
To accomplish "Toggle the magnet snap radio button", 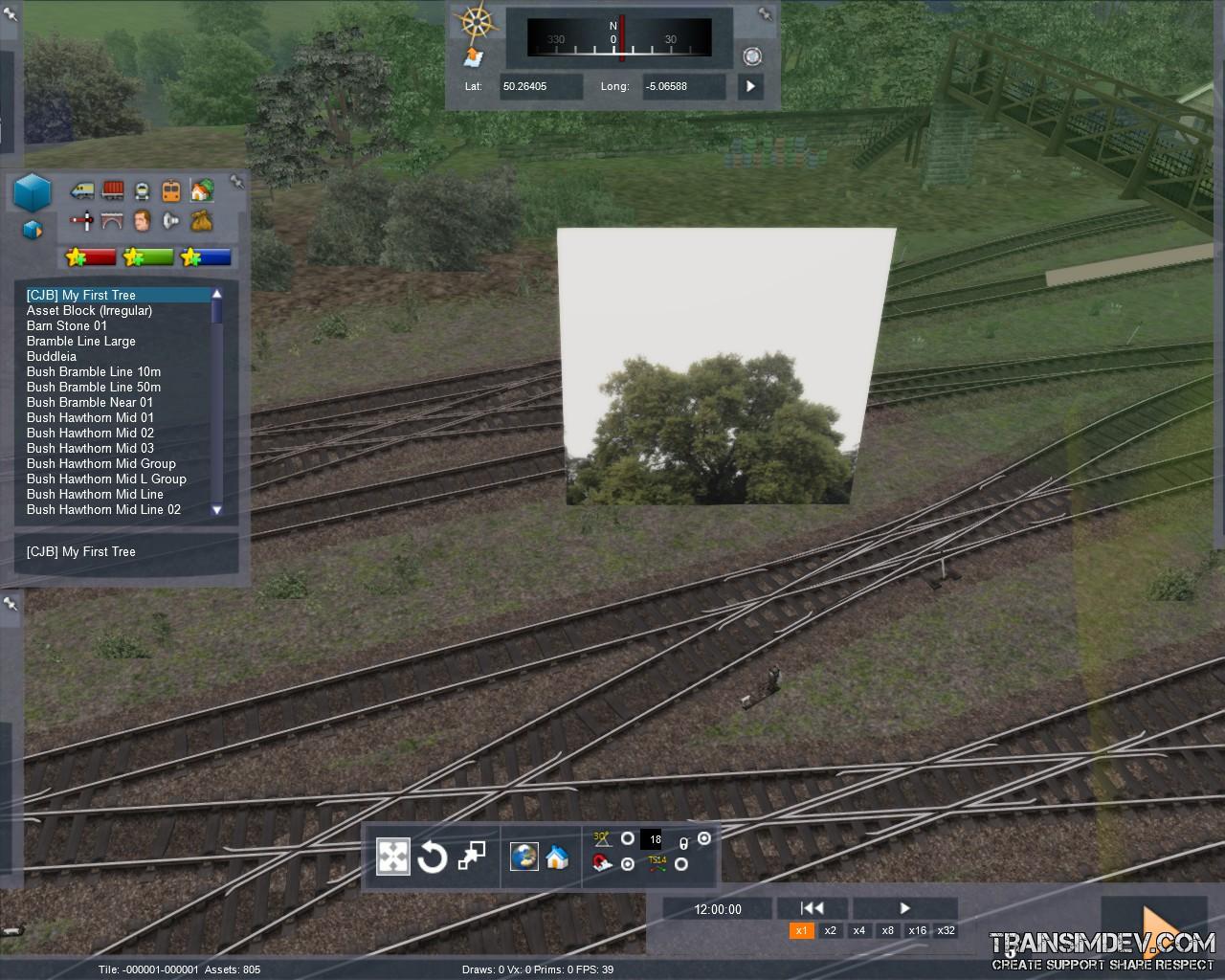I will point(628,864).
